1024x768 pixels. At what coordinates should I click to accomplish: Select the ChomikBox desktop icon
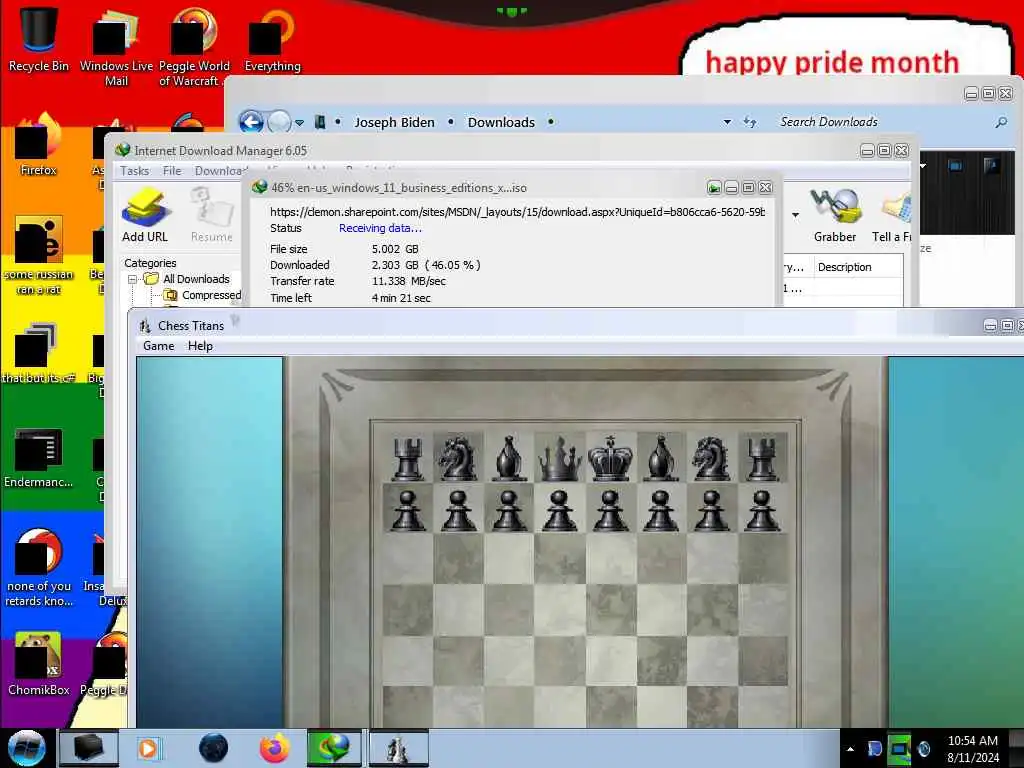(x=39, y=664)
